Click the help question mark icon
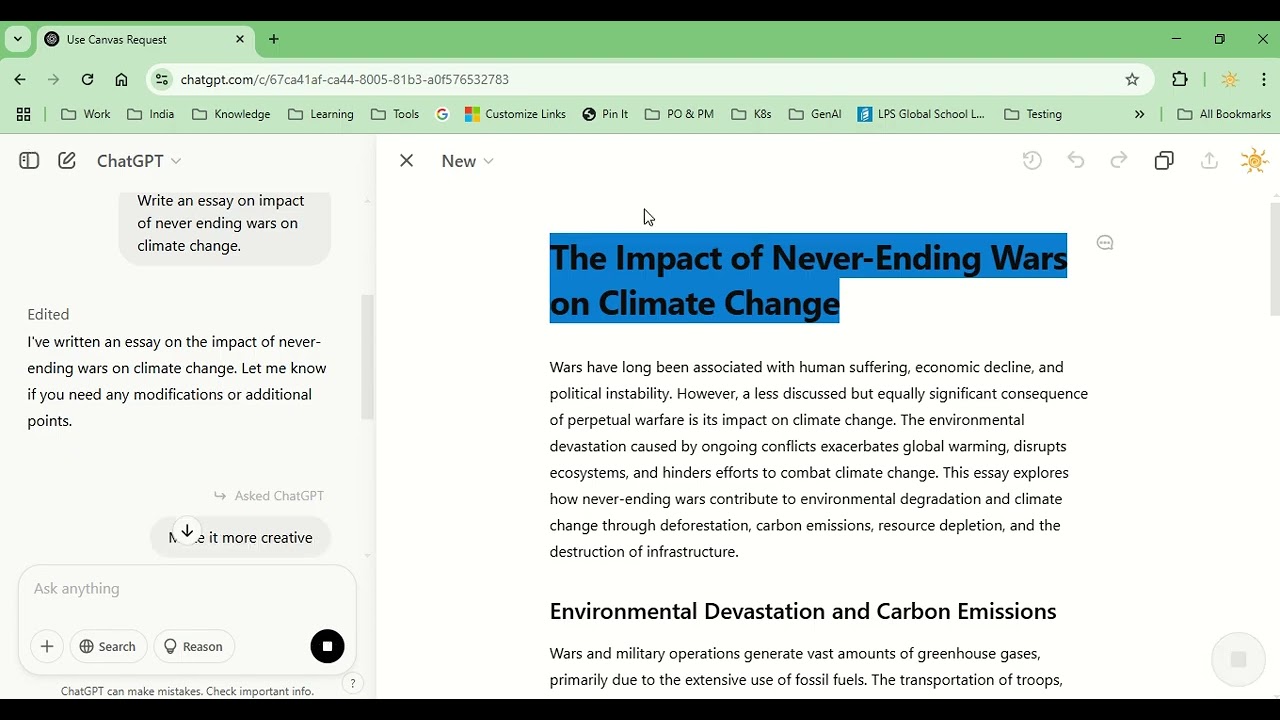 352,684
